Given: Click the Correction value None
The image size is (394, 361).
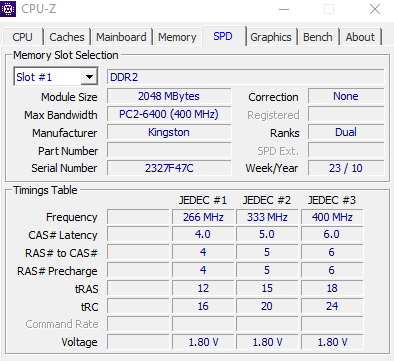Looking at the screenshot, I should pyautogui.click(x=346, y=96).
